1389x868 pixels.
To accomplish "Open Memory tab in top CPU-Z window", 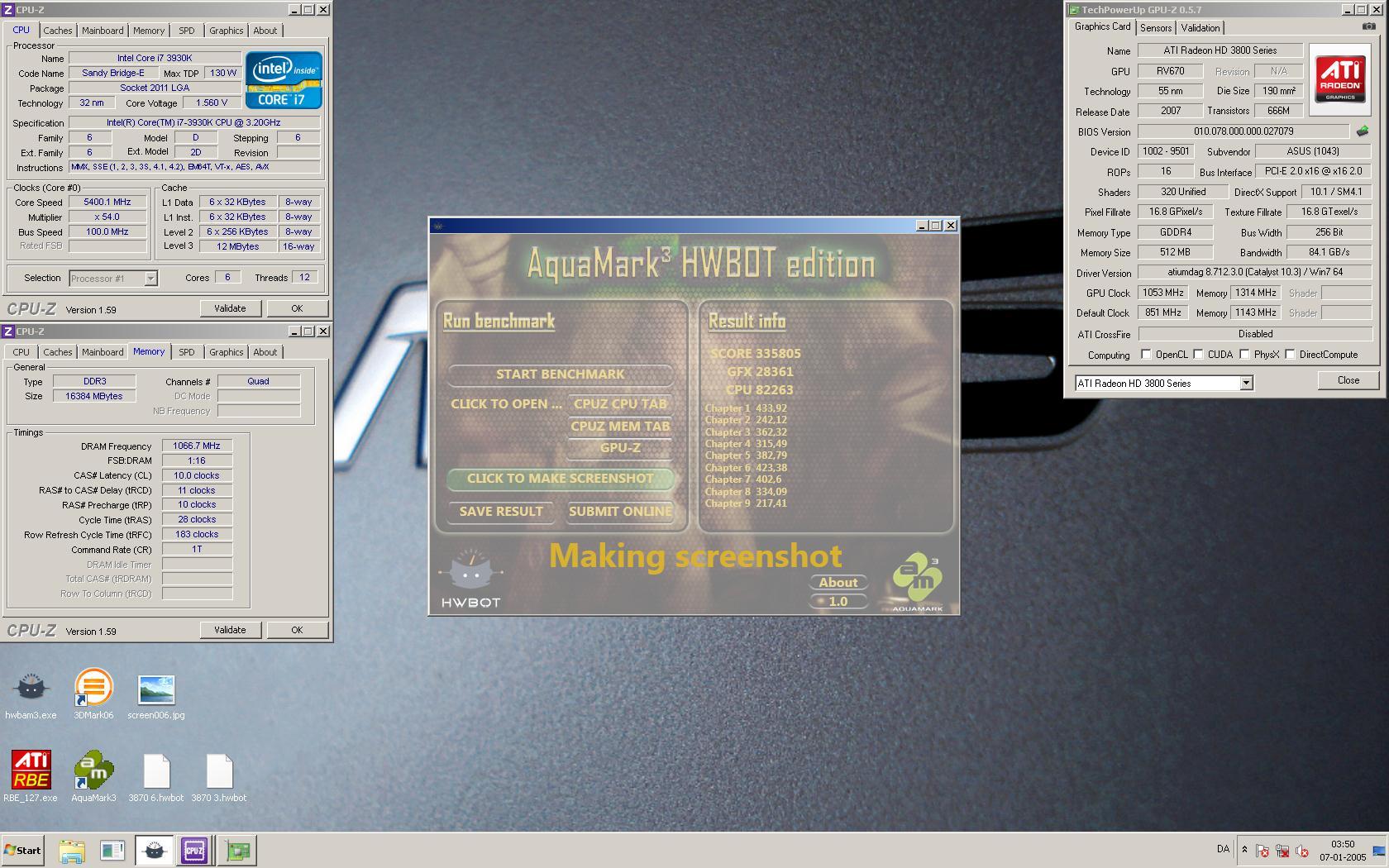I will coord(149,31).
